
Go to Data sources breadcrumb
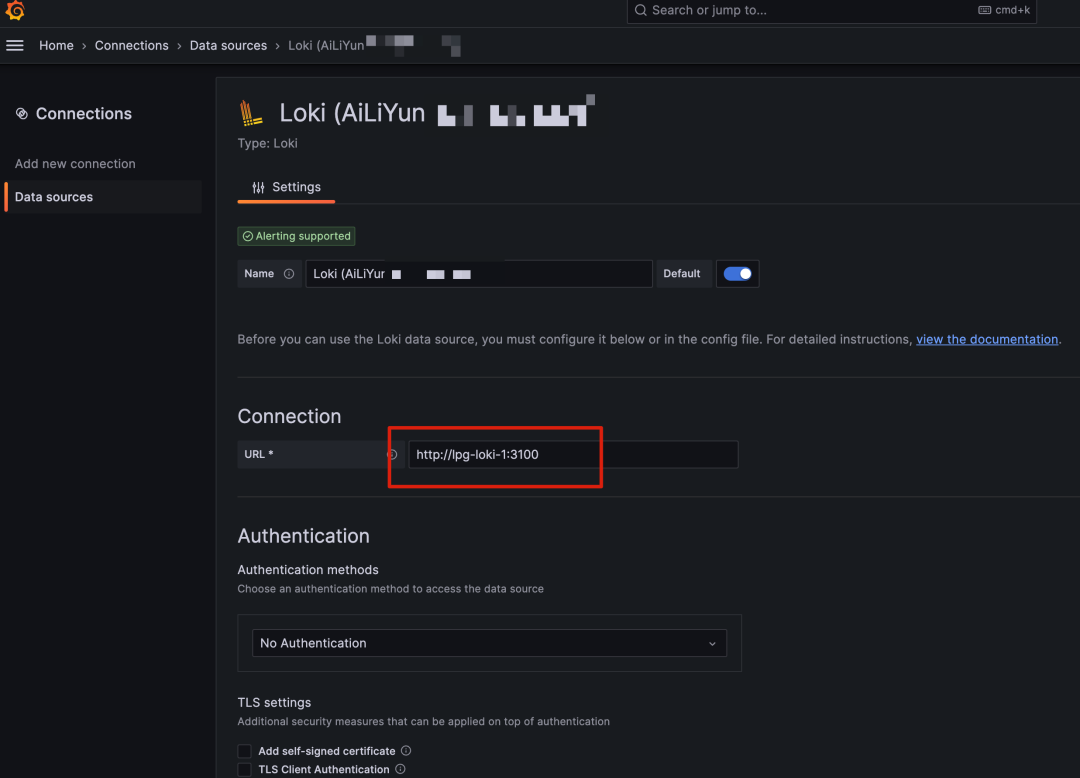point(228,45)
